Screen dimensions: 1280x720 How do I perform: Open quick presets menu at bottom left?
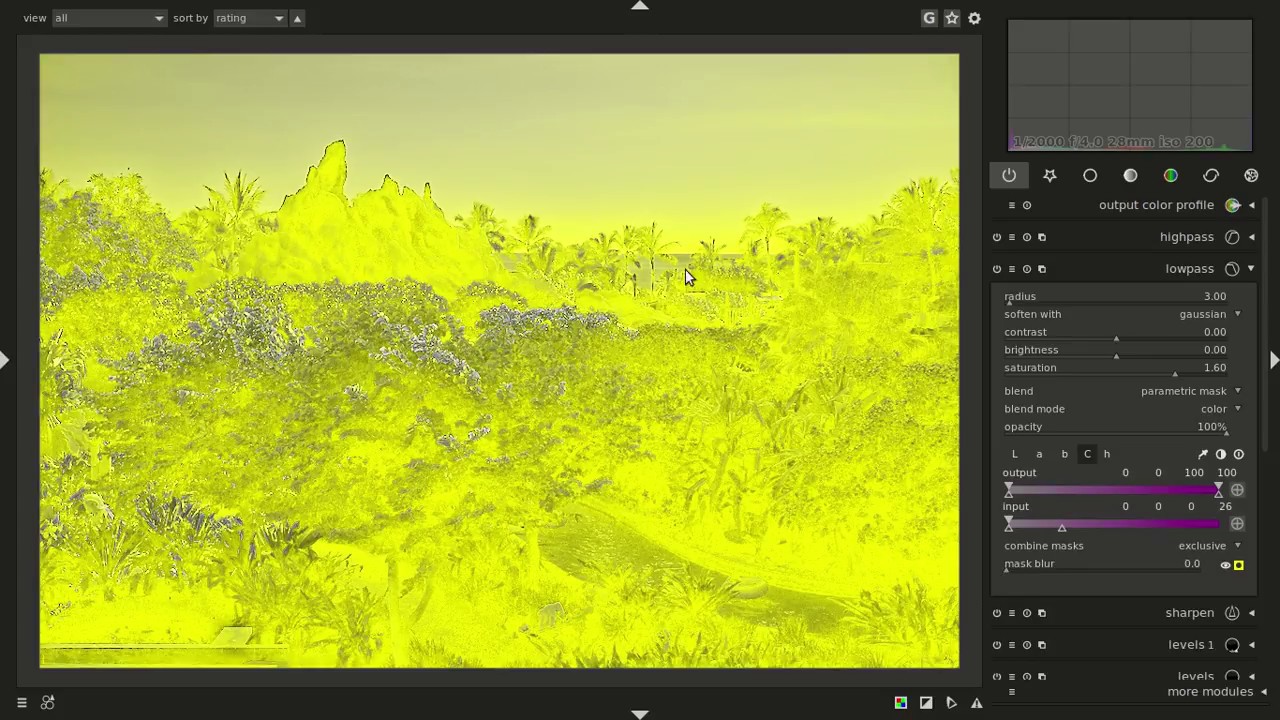(x=21, y=703)
